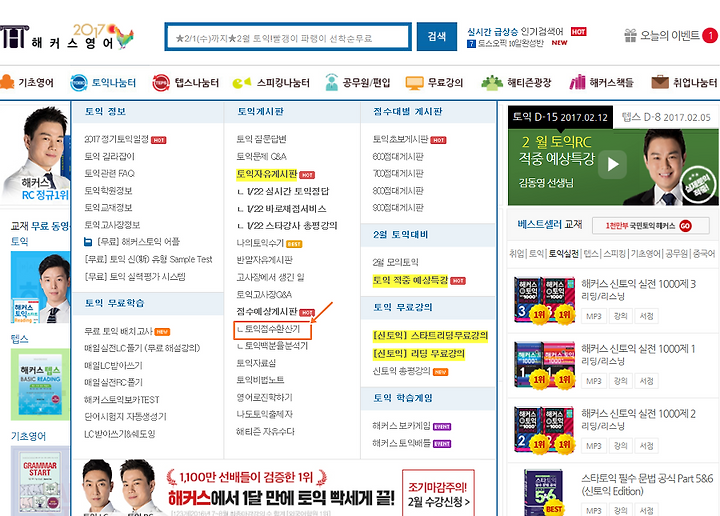This screenshot has height=516, width=720.
Task: Click 해커스 신토익 실전 1000제 1 book thumbnail
Action: point(544,365)
